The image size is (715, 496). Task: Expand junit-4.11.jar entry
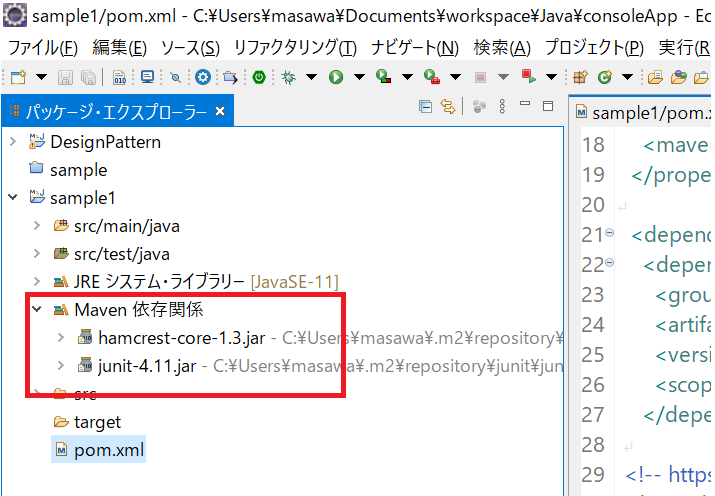(61, 366)
